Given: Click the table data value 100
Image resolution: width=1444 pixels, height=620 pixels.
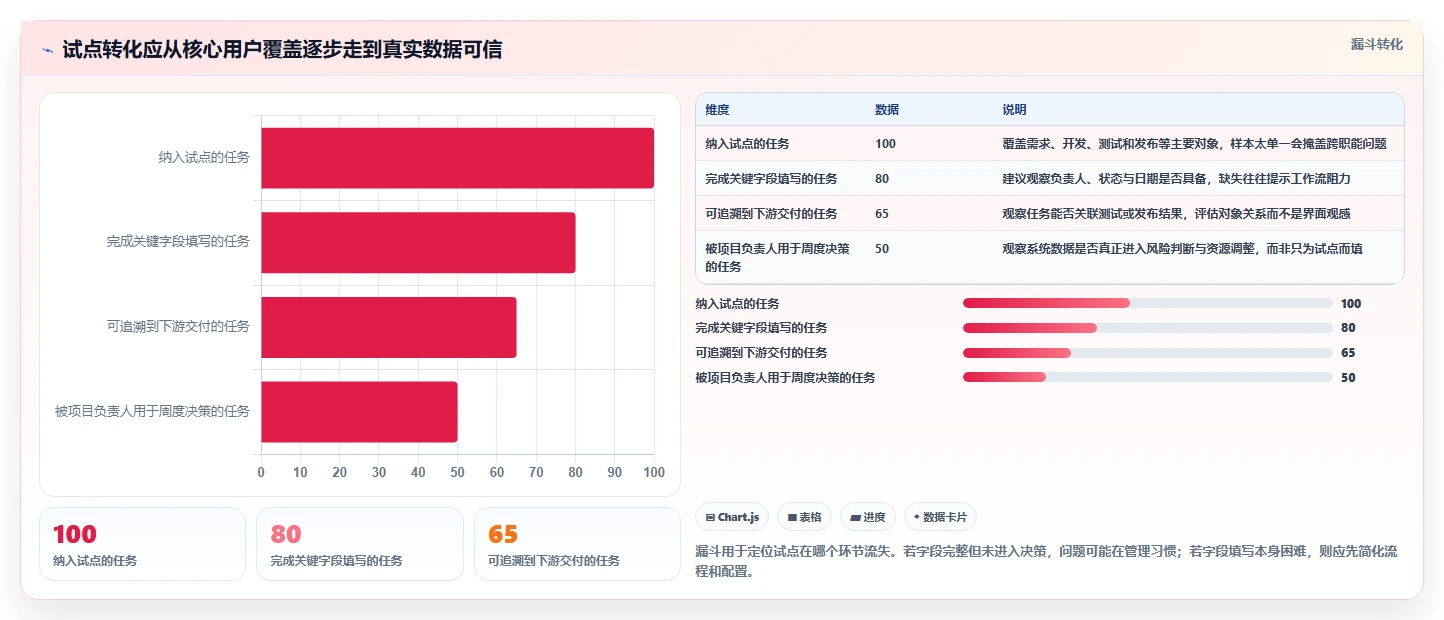Looking at the screenshot, I should 885,144.
